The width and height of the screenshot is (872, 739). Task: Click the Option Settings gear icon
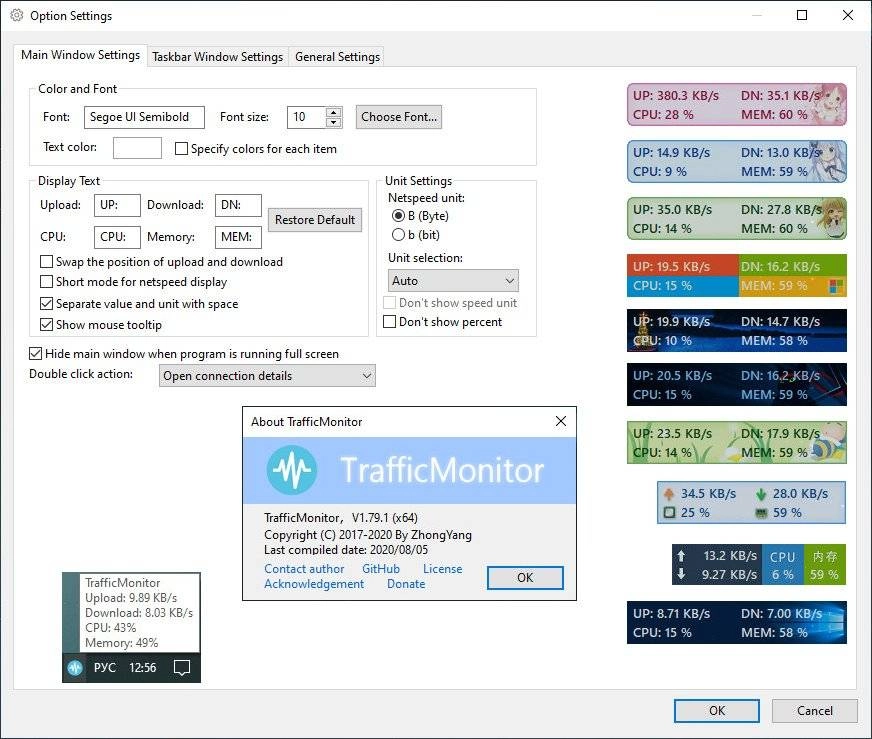click(x=17, y=16)
